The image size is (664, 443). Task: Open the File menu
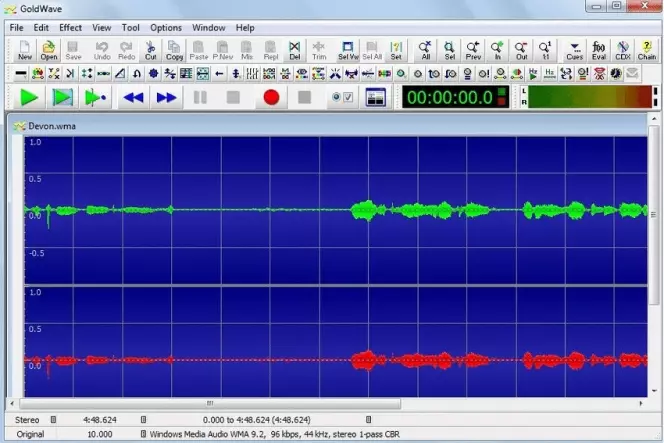click(x=17, y=28)
